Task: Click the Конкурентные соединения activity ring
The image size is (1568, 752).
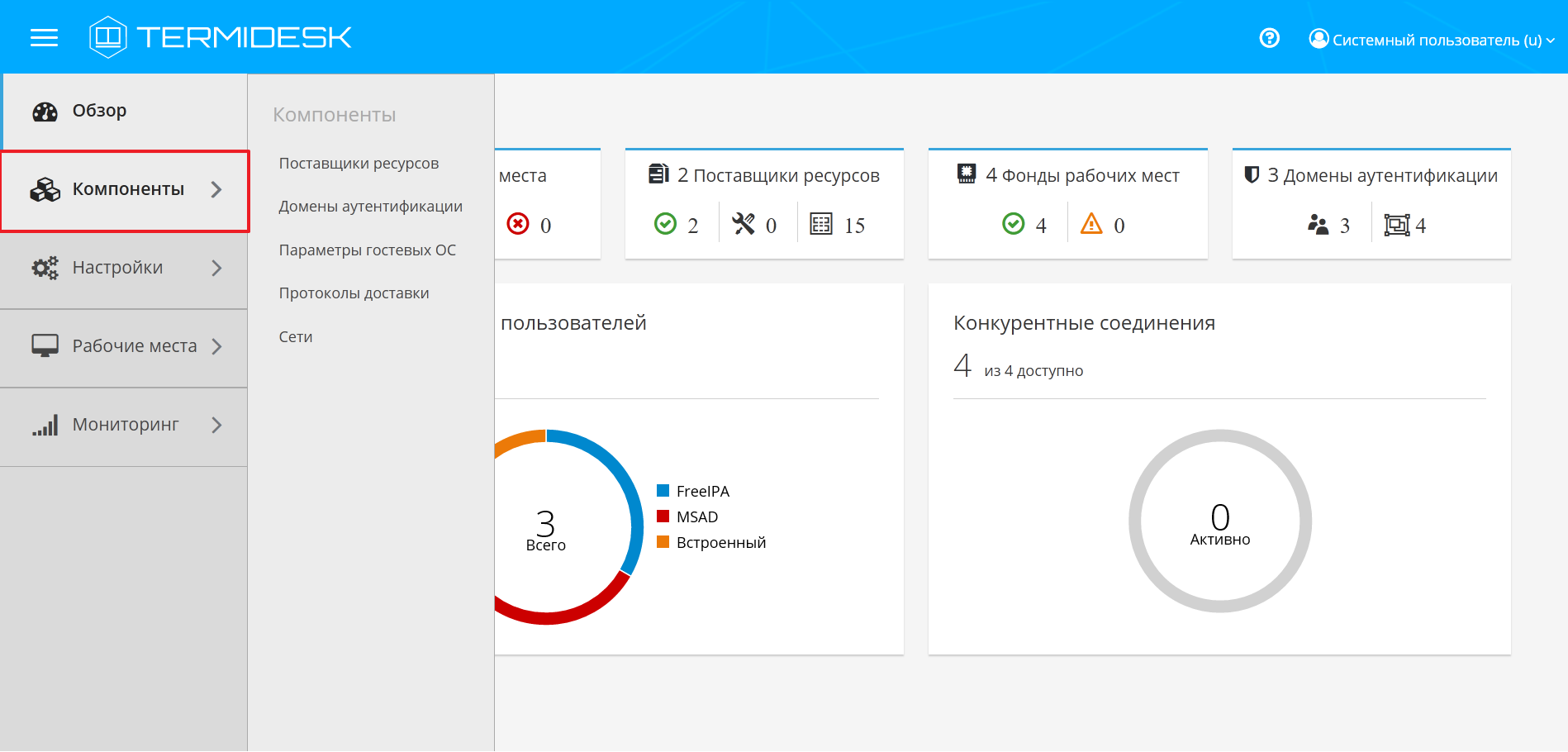Action: coord(1219,521)
